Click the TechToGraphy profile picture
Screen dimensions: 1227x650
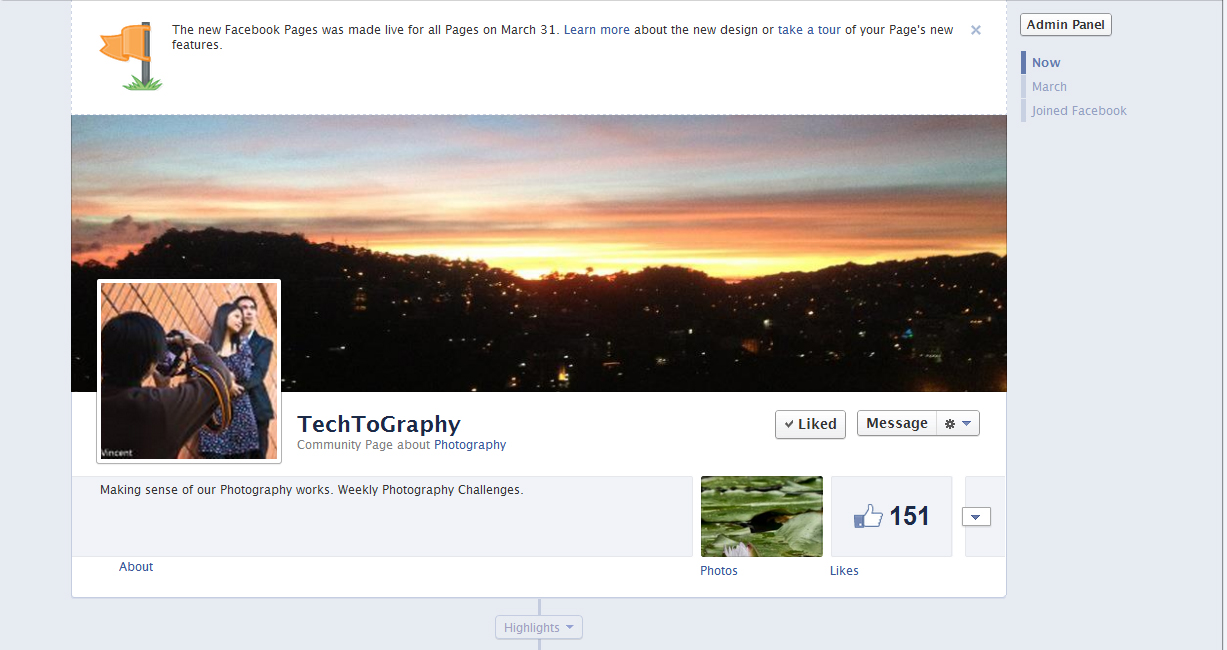tap(188, 370)
